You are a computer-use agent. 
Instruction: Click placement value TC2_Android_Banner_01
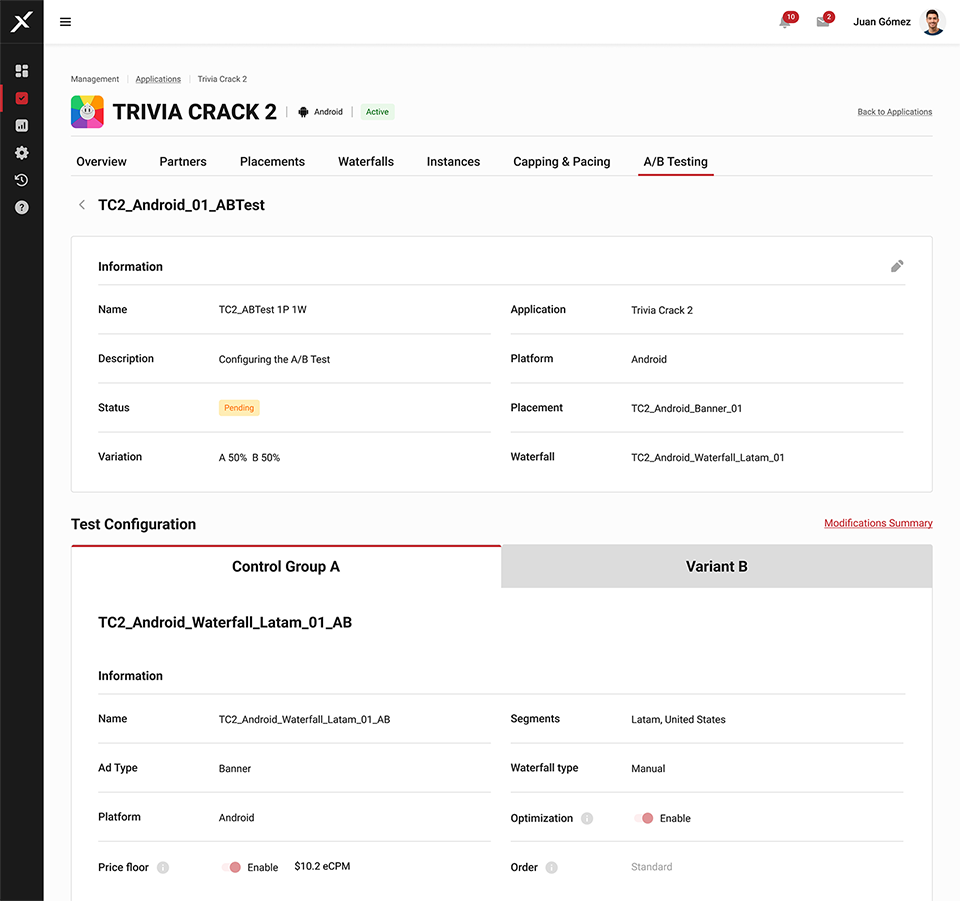686,408
